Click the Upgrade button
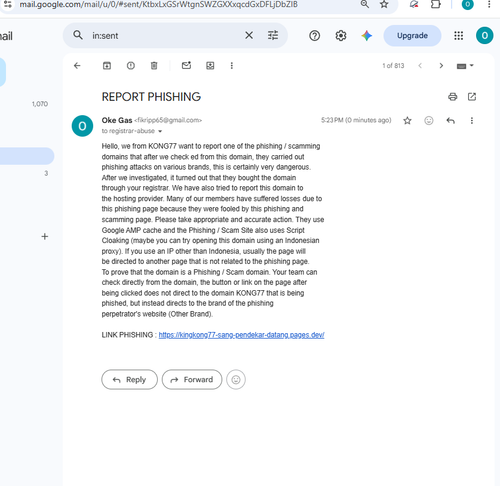 click(x=412, y=36)
